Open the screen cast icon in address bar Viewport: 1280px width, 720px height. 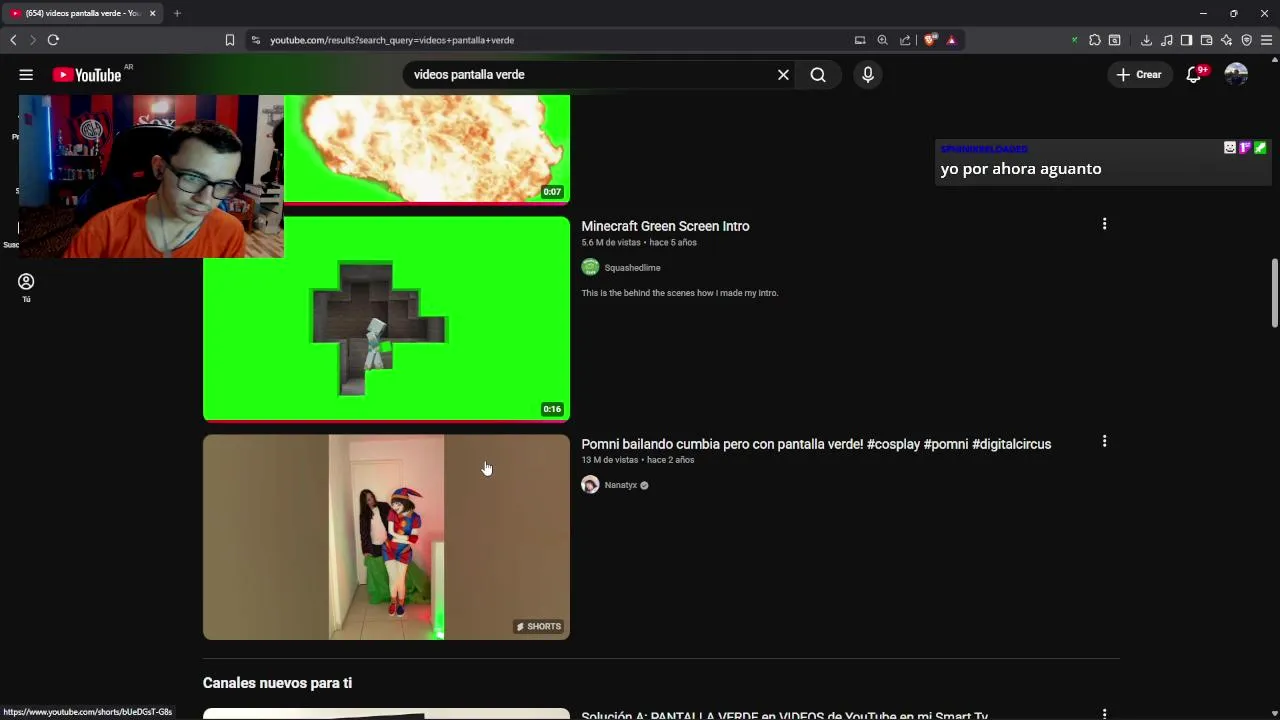point(860,40)
